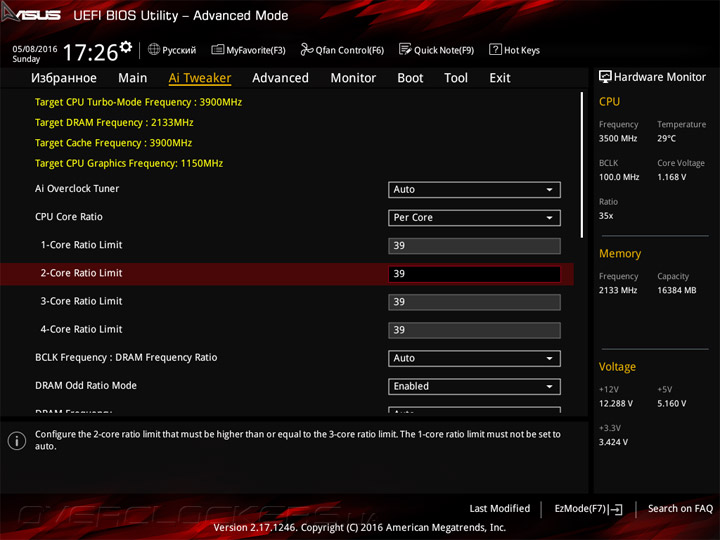Click the info icon beside help text
This screenshot has width=720, height=540.
(17, 441)
